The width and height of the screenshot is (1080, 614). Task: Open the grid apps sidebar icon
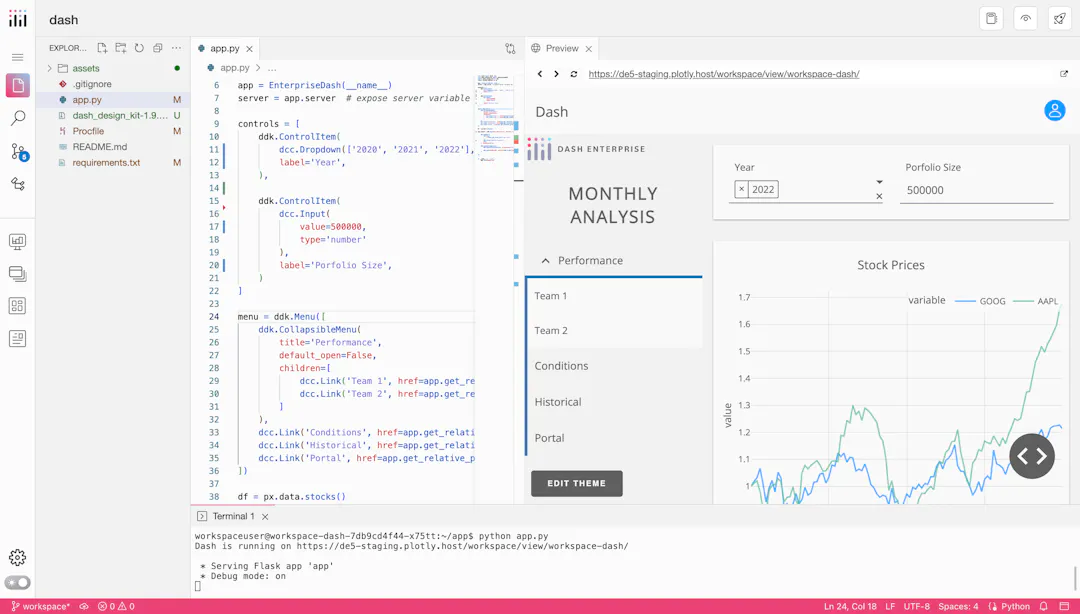pyautogui.click(x=18, y=306)
